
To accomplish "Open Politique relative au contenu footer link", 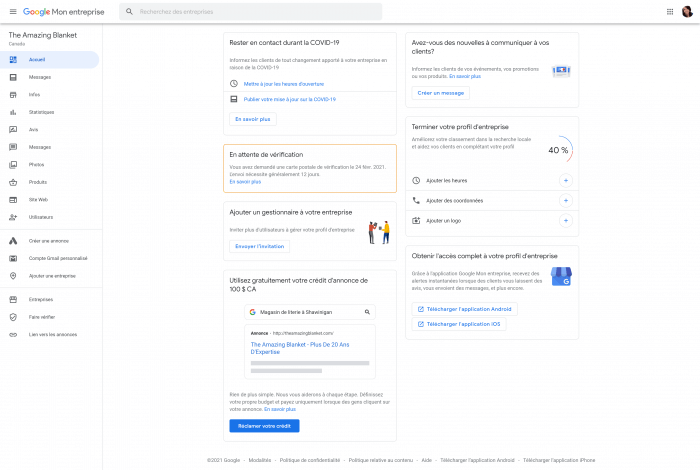I will point(381,460).
